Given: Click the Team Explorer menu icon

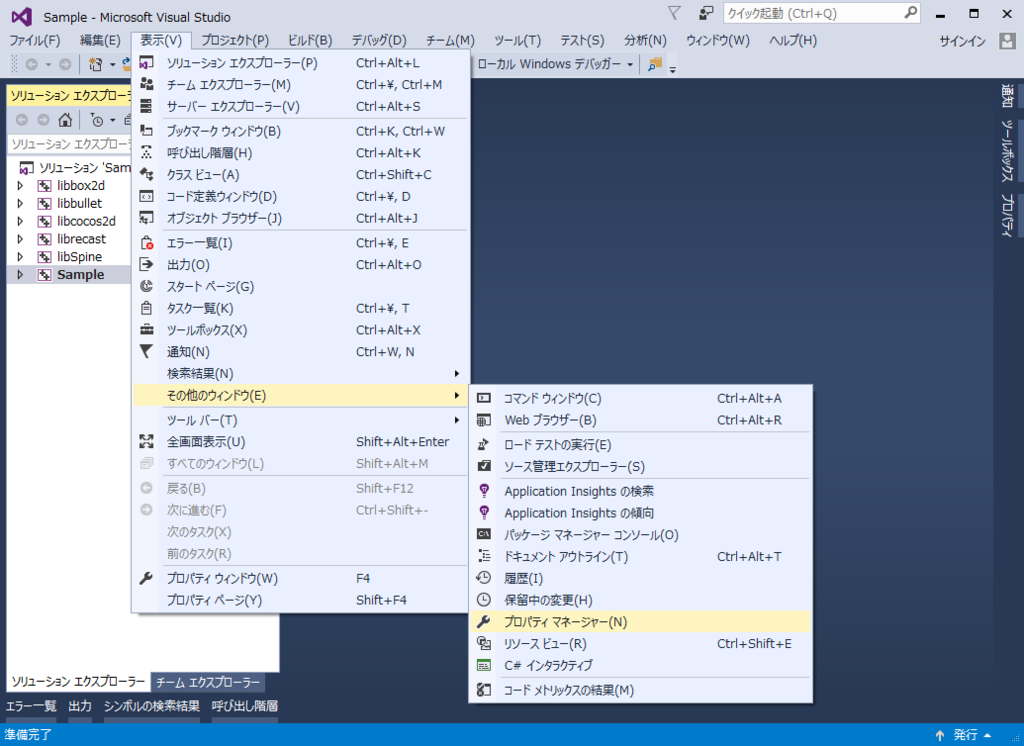Looking at the screenshot, I should [146, 84].
